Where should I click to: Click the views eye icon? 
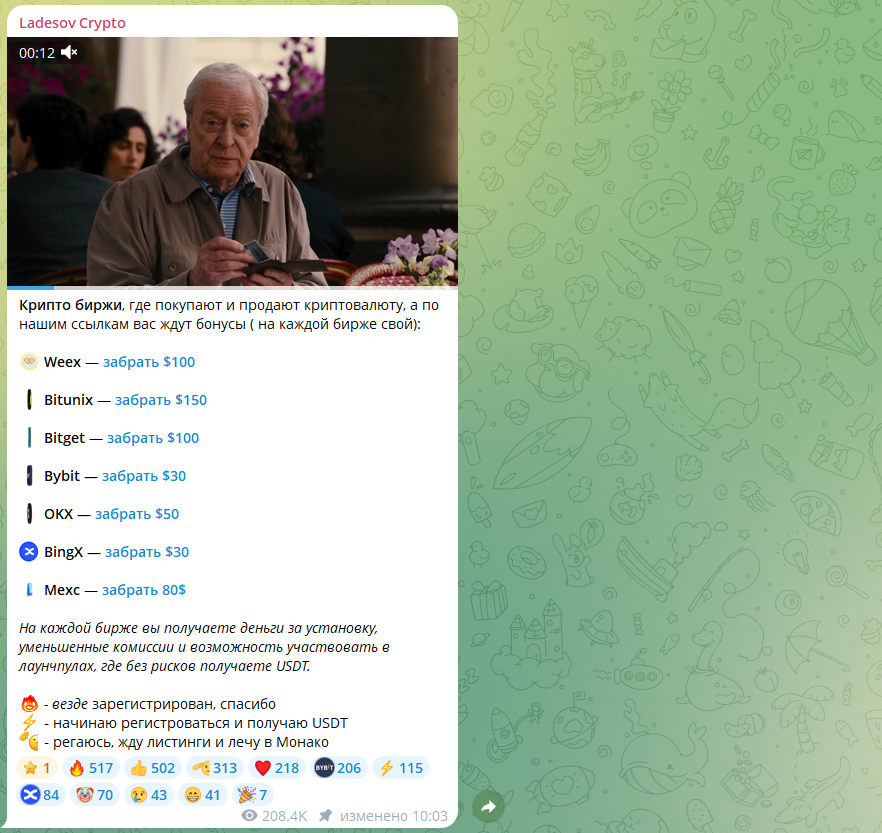(249, 816)
